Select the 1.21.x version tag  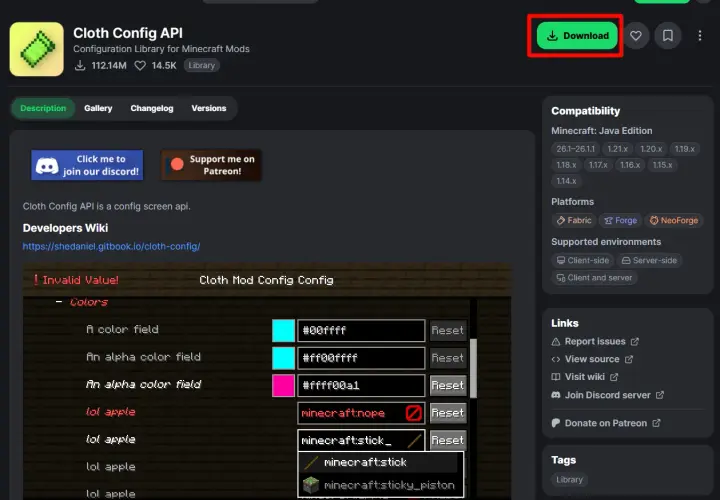click(617, 149)
